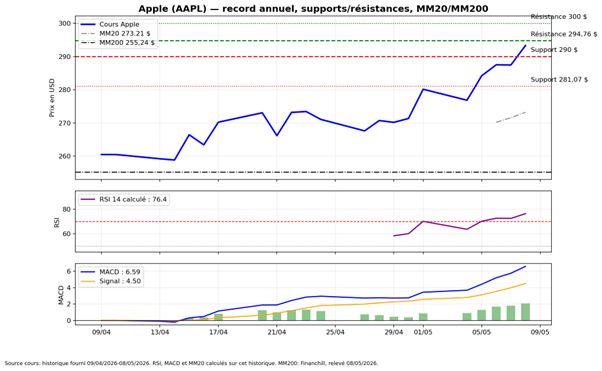Select the "Signal : 4.50" legend entry
This screenshot has height=371, width=602.
pyautogui.click(x=111, y=281)
